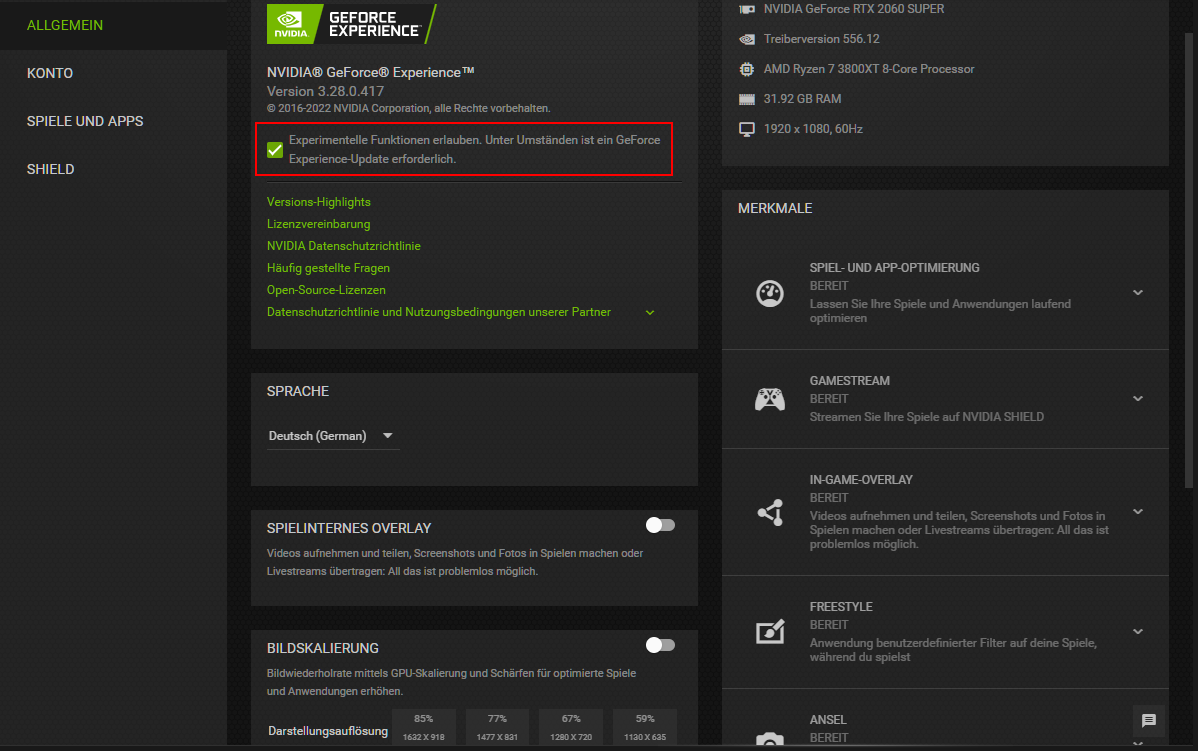Expand Spiel- und App-Optimierung section chevron

(1138, 293)
